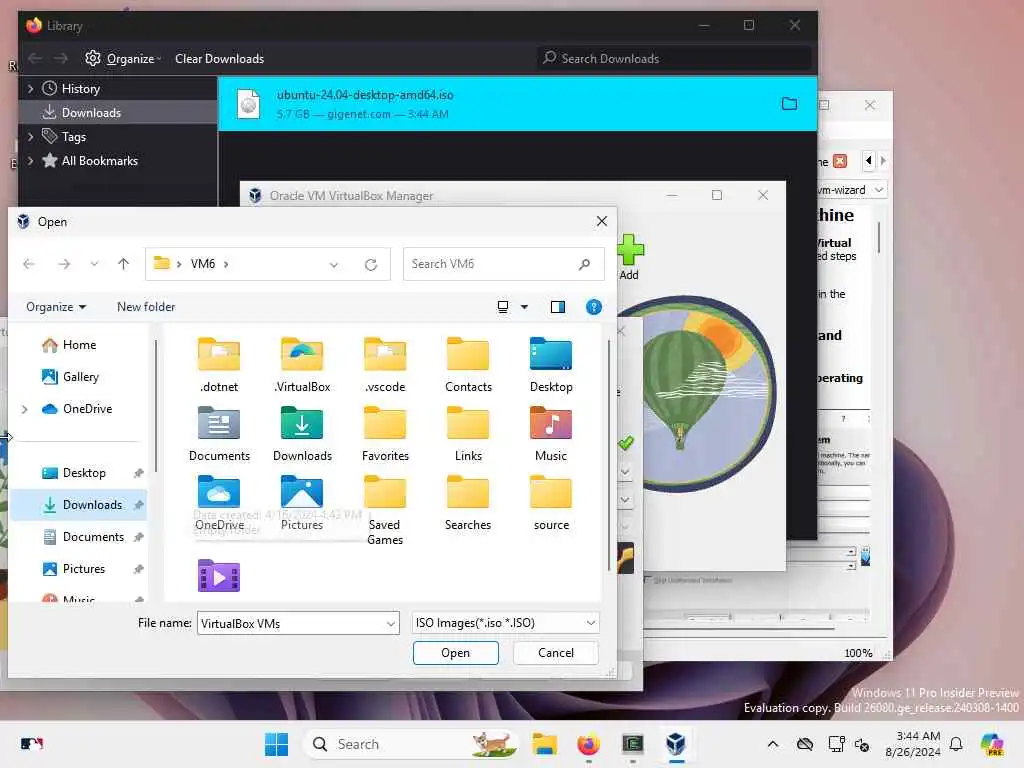Open the Windows Start menu
The height and width of the screenshot is (768, 1024).
[x=276, y=744]
